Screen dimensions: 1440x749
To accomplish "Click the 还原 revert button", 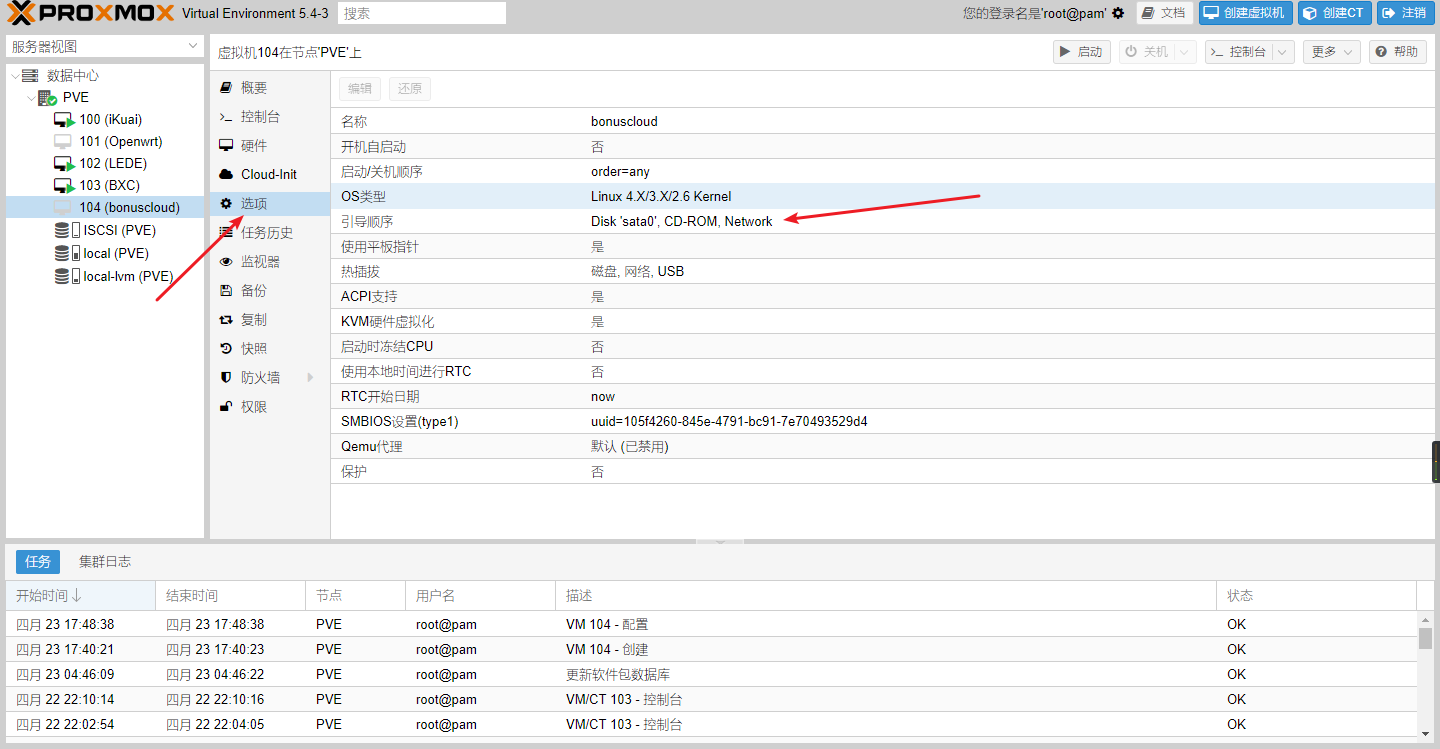I will pyautogui.click(x=410, y=89).
